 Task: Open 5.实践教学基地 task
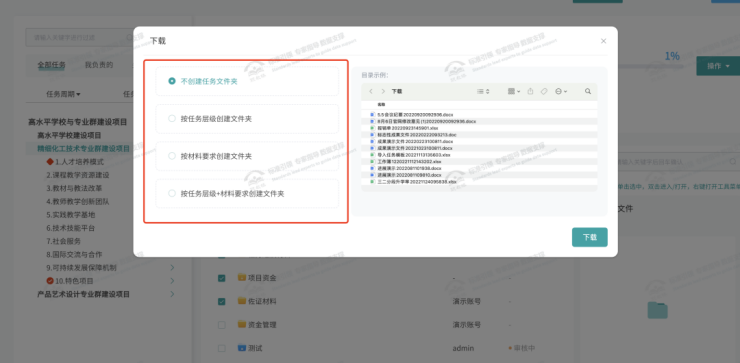pos(71,214)
